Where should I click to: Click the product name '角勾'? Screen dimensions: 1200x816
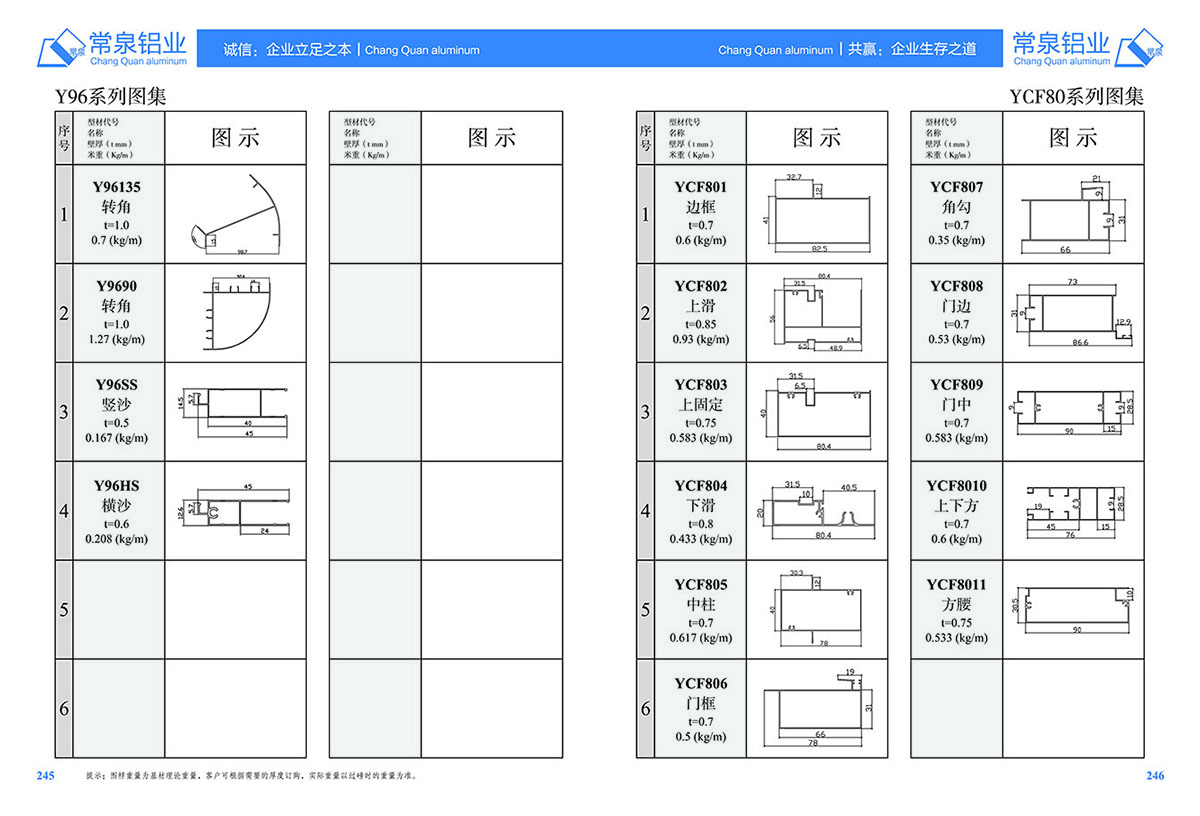tap(957, 207)
